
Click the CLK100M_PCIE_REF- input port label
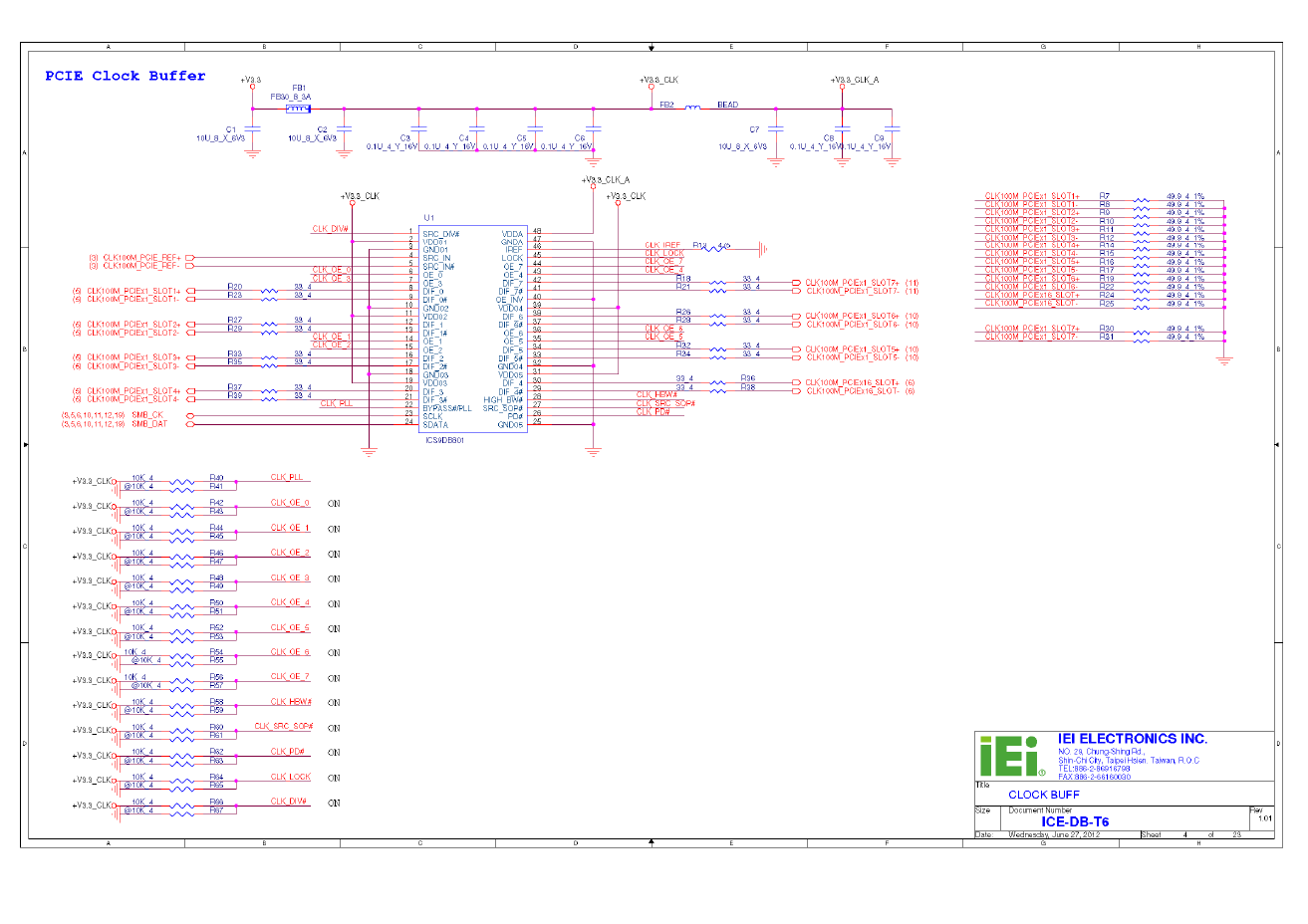(141, 266)
